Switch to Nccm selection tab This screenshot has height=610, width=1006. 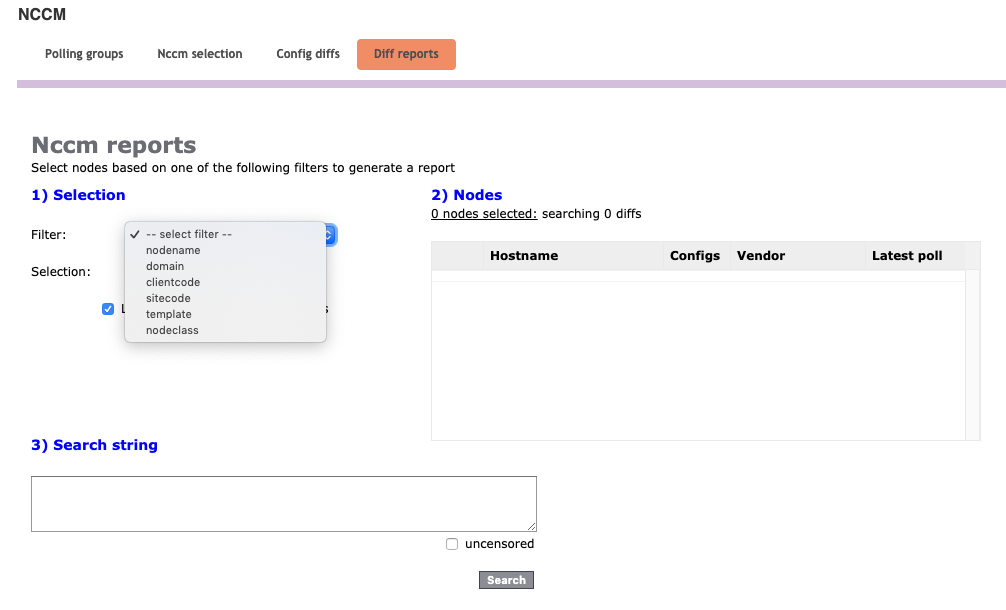coord(199,54)
